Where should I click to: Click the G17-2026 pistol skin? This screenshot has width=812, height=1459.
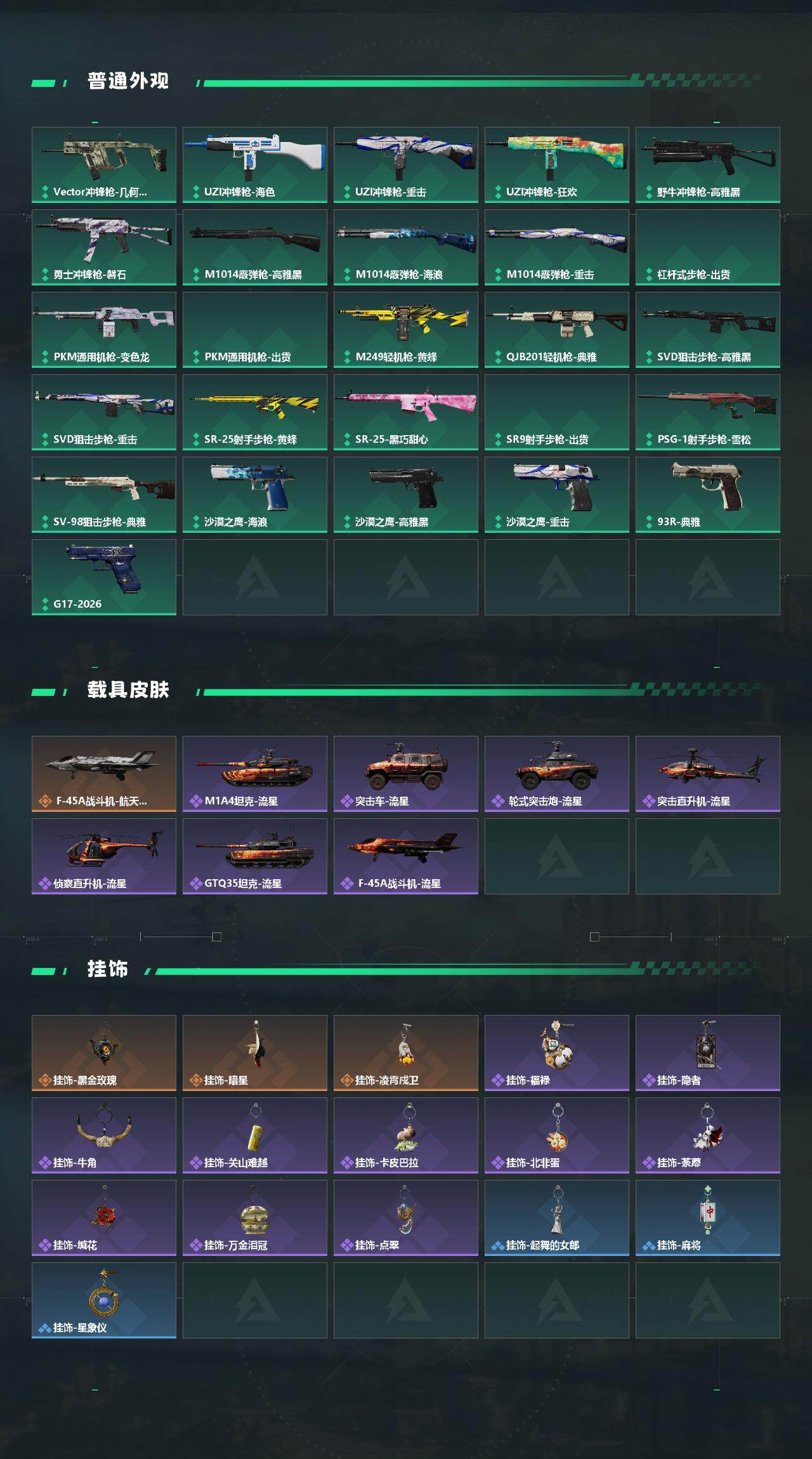pyautogui.click(x=104, y=577)
